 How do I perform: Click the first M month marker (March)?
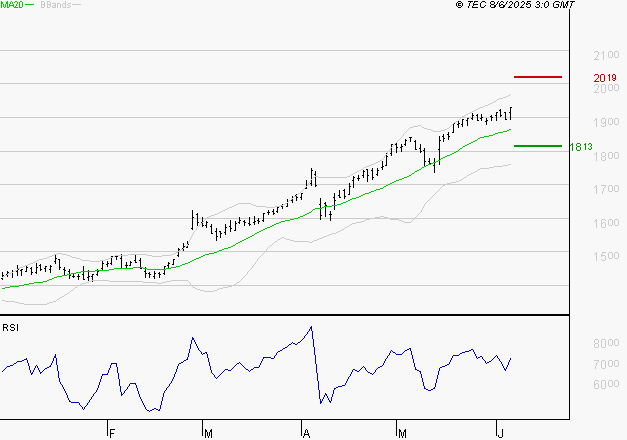click(x=208, y=434)
